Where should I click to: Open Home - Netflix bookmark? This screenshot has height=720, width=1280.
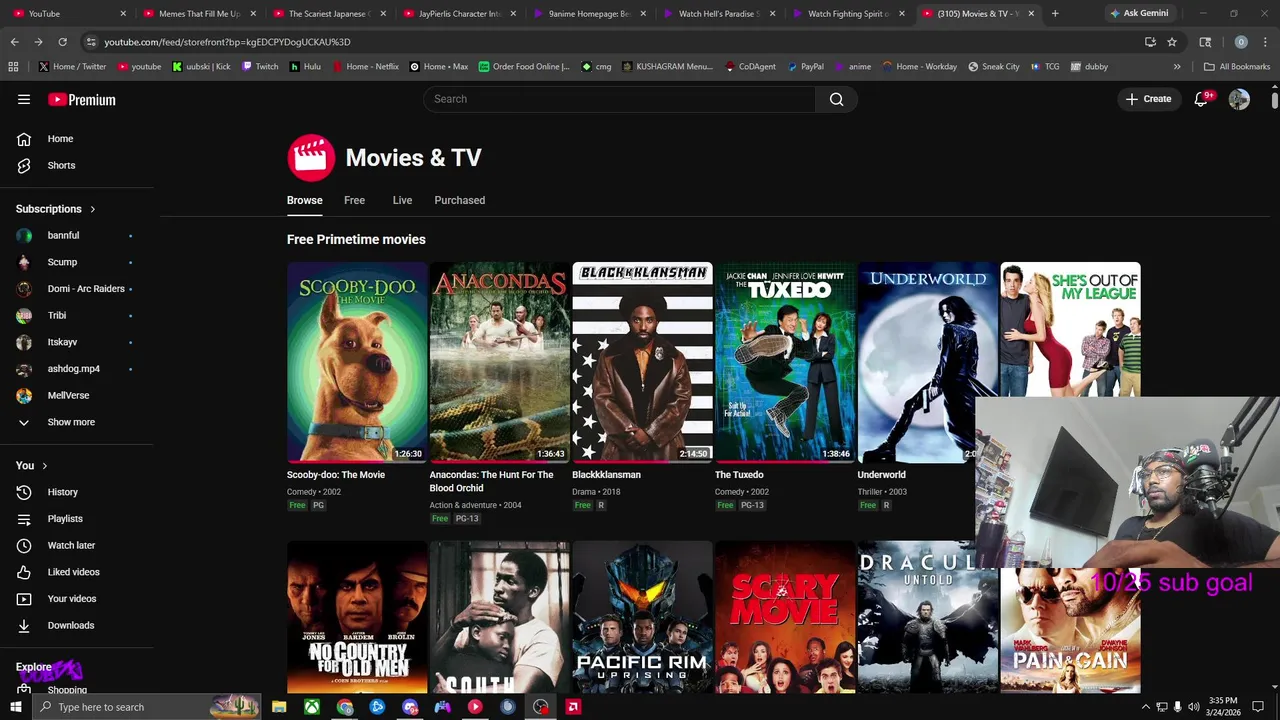pos(366,66)
